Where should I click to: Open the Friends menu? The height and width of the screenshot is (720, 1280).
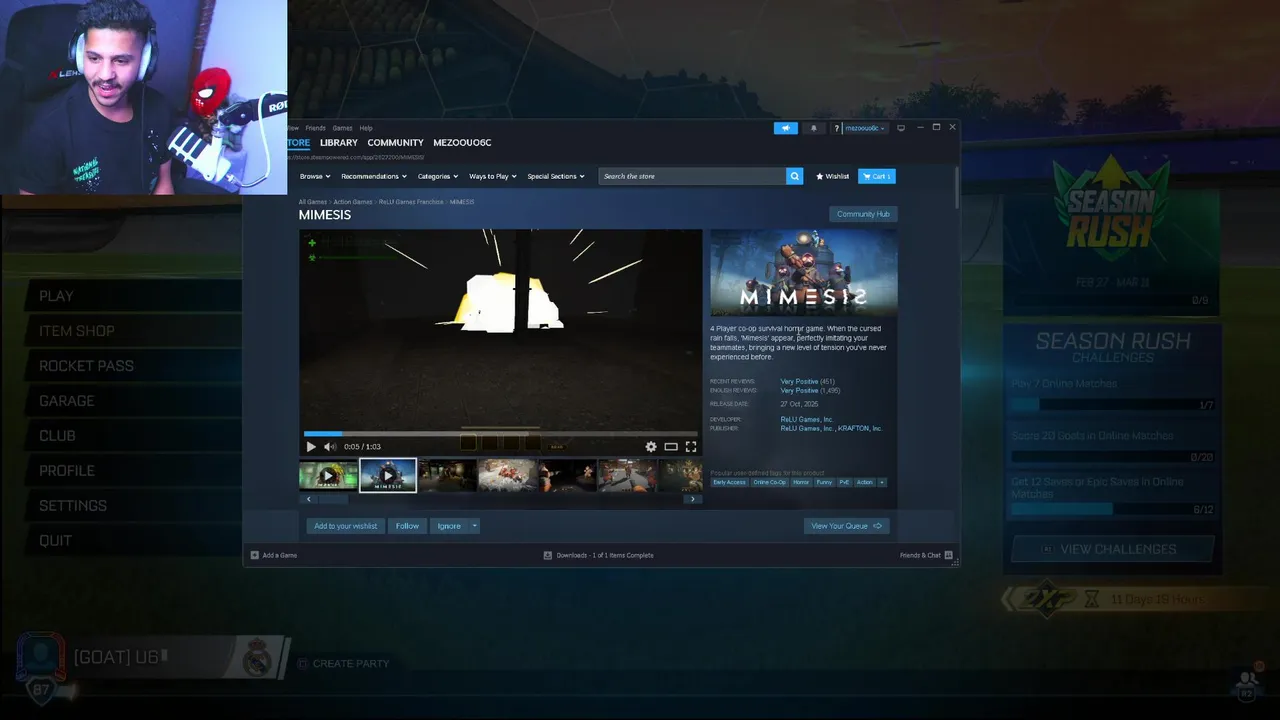pyautogui.click(x=315, y=128)
